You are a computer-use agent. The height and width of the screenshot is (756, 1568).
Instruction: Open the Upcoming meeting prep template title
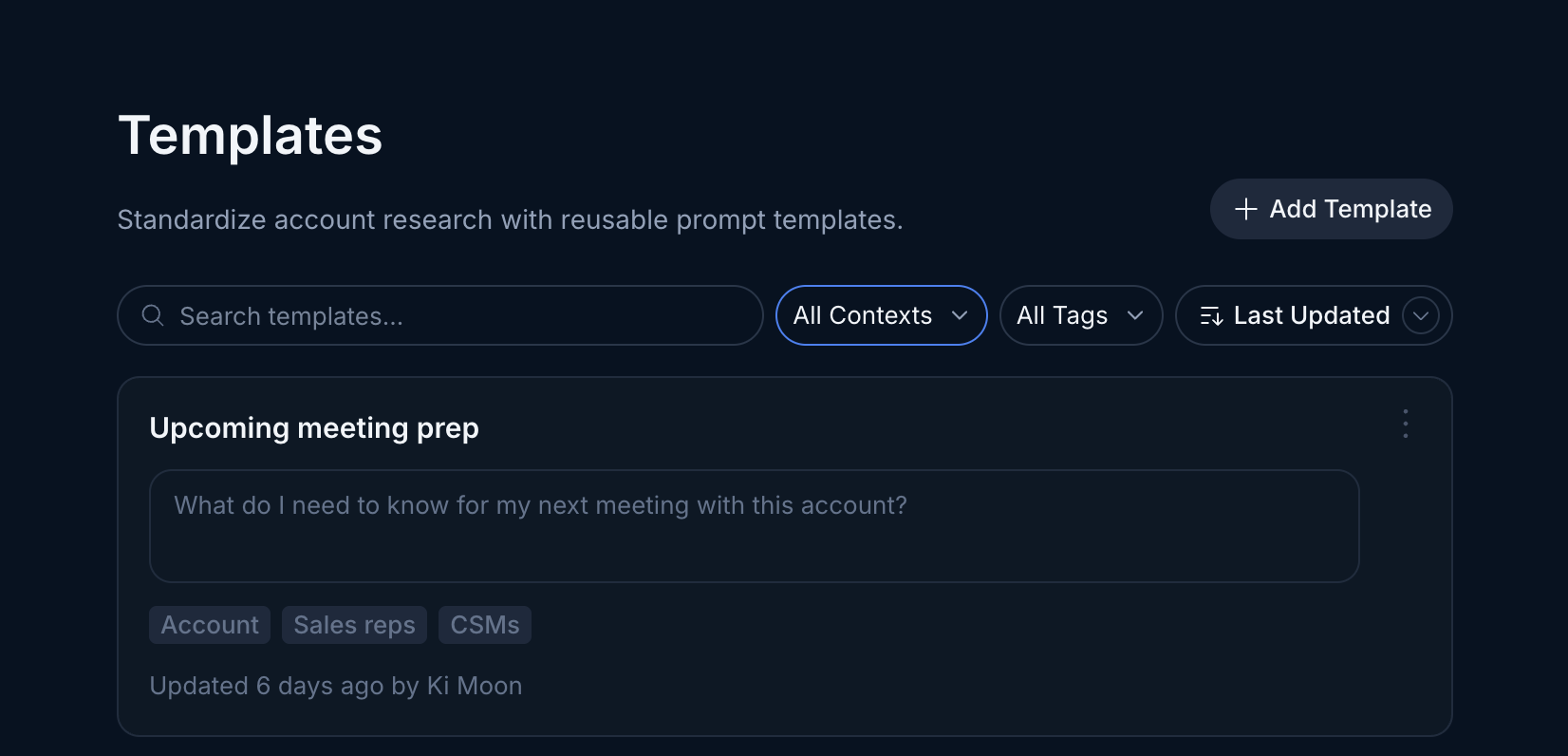tap(314, 428)
